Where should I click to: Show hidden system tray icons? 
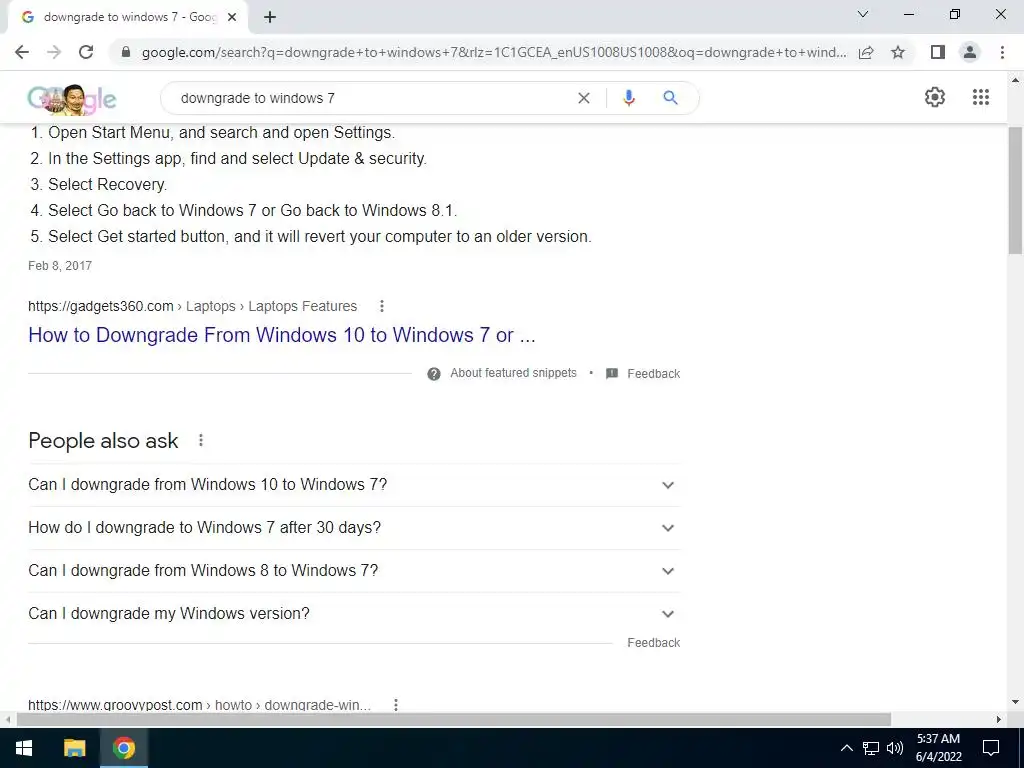(x=846, y=748)
